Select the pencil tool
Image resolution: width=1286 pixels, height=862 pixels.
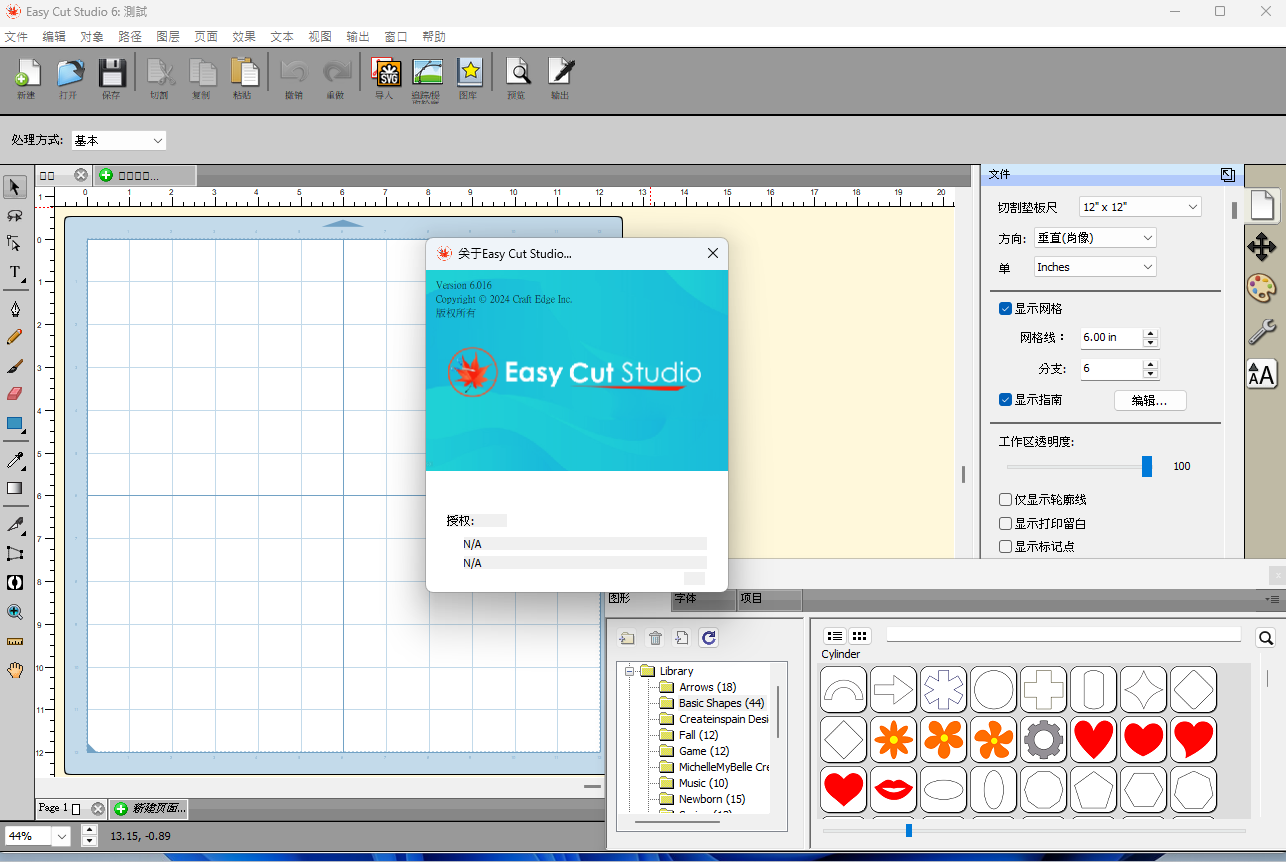(15, 337)
